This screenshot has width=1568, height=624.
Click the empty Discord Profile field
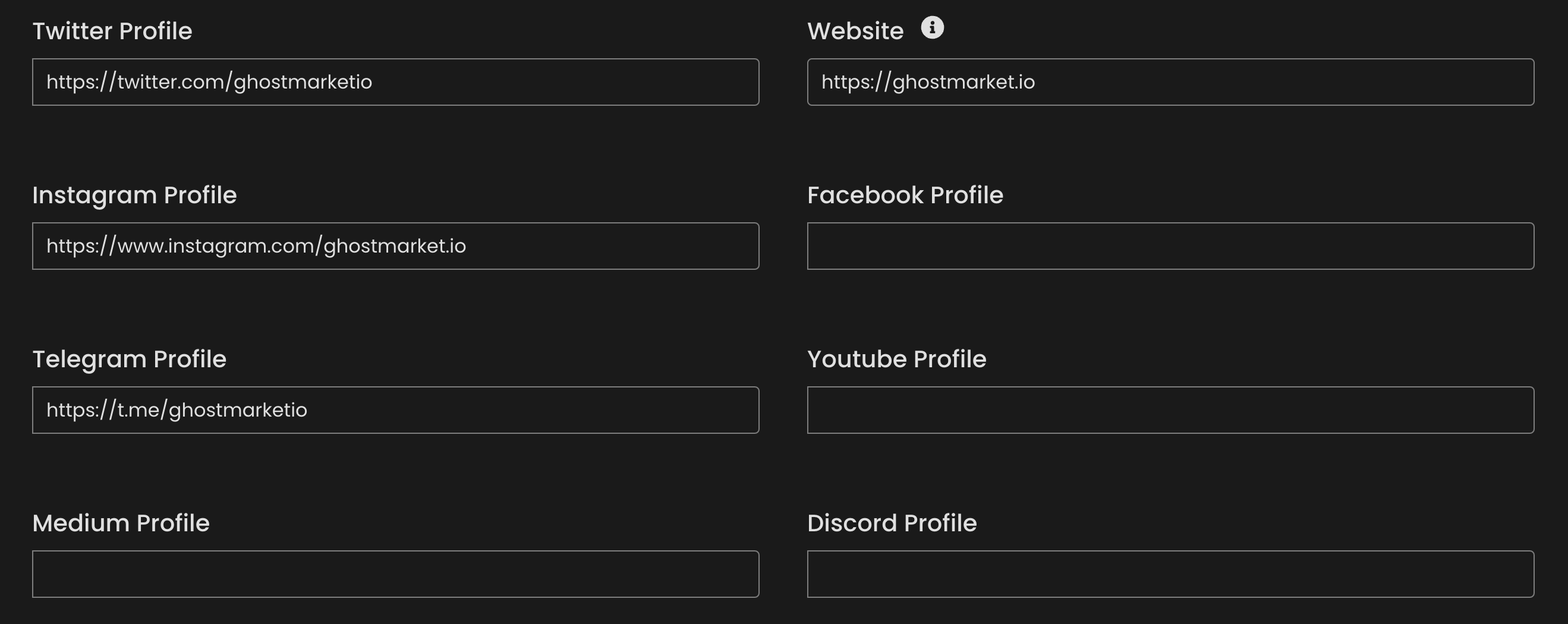coord(1170,574)
